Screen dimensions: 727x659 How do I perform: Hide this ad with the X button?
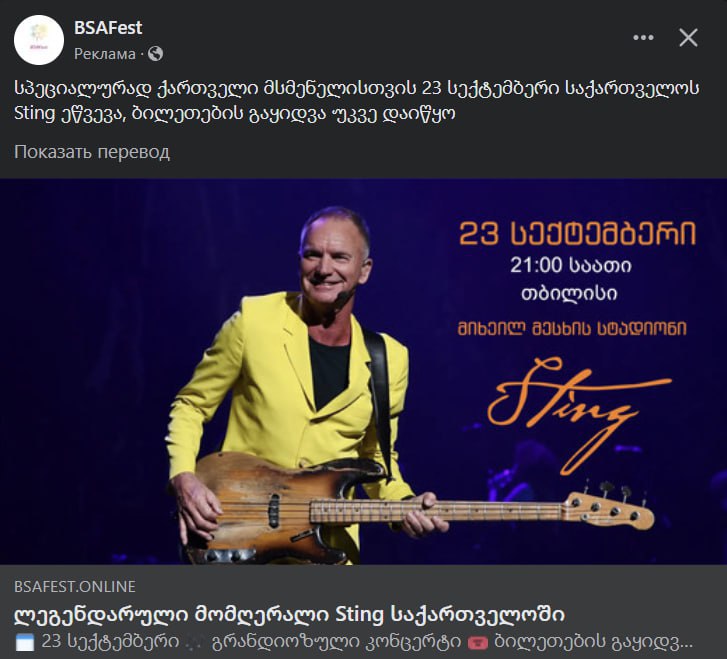pyautogui.click(x=689, y=38)
